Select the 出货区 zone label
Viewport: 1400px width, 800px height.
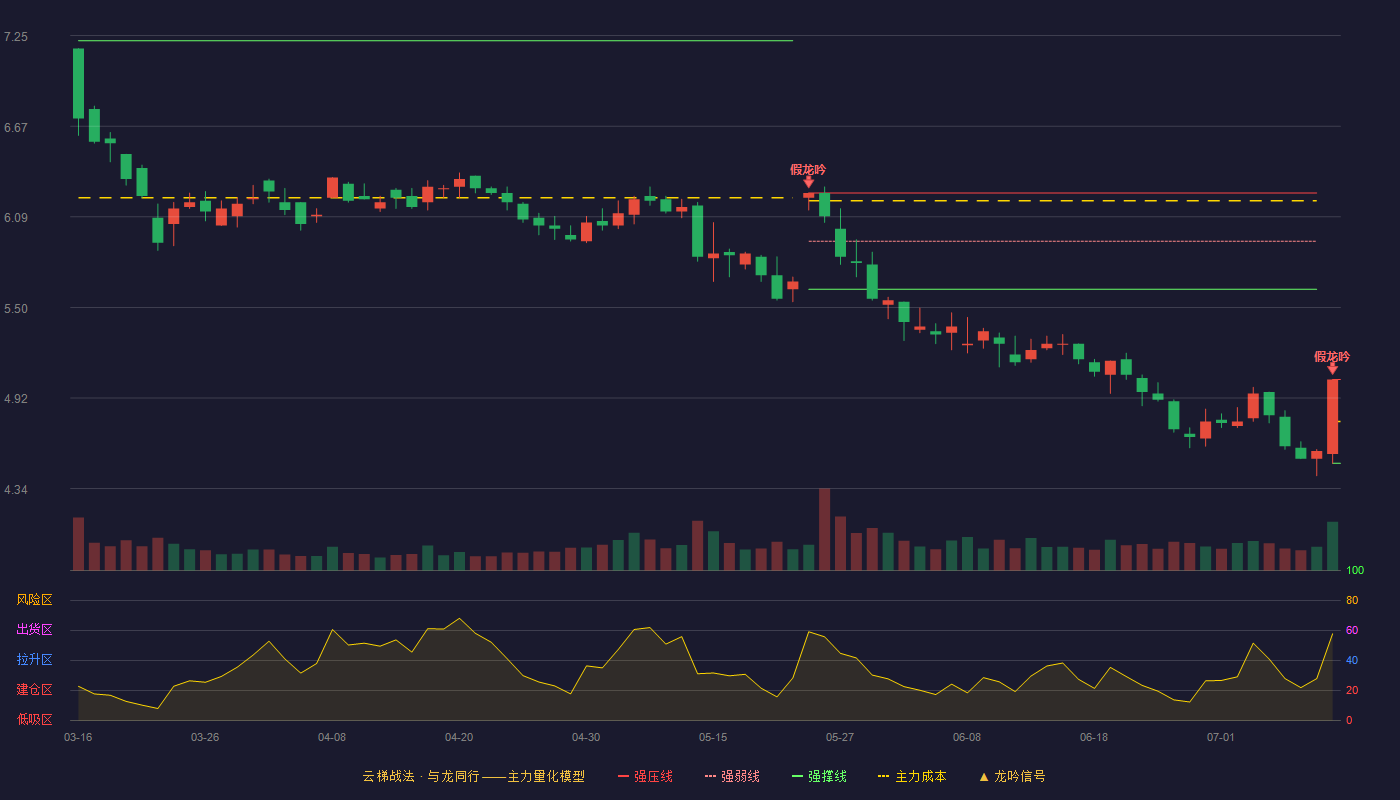35,630
